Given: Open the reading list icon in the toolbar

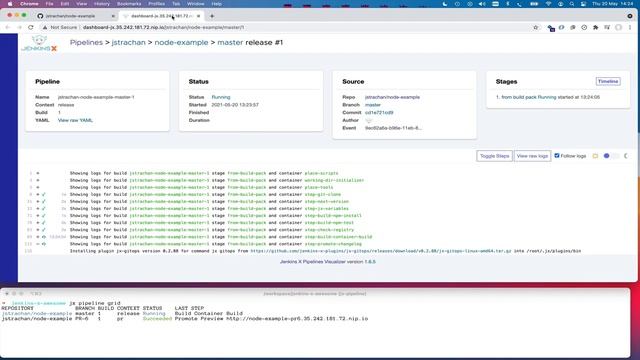Looking at the screenshot, I should coord(607,27).
